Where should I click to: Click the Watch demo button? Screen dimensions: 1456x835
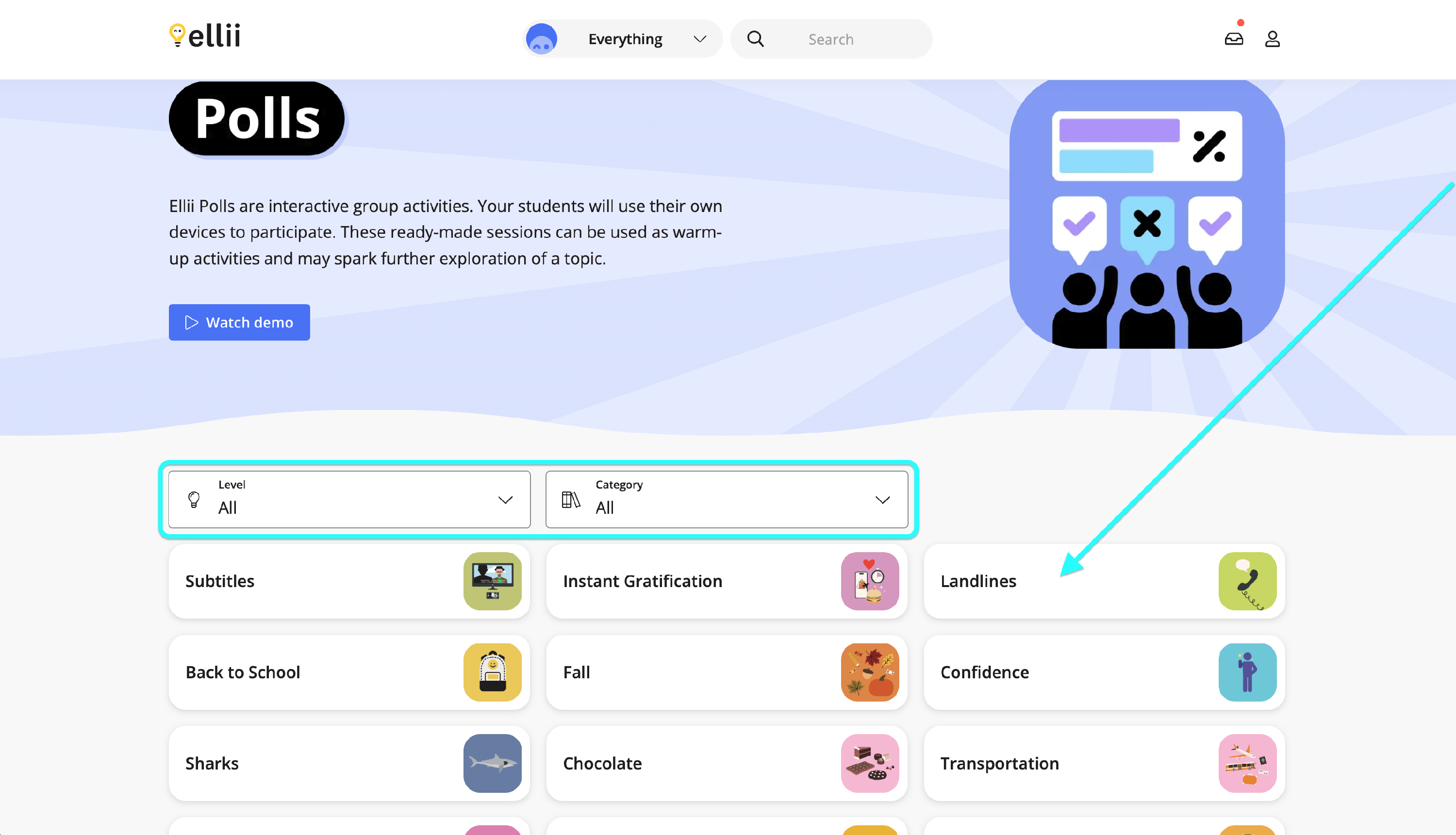point(239,322)
